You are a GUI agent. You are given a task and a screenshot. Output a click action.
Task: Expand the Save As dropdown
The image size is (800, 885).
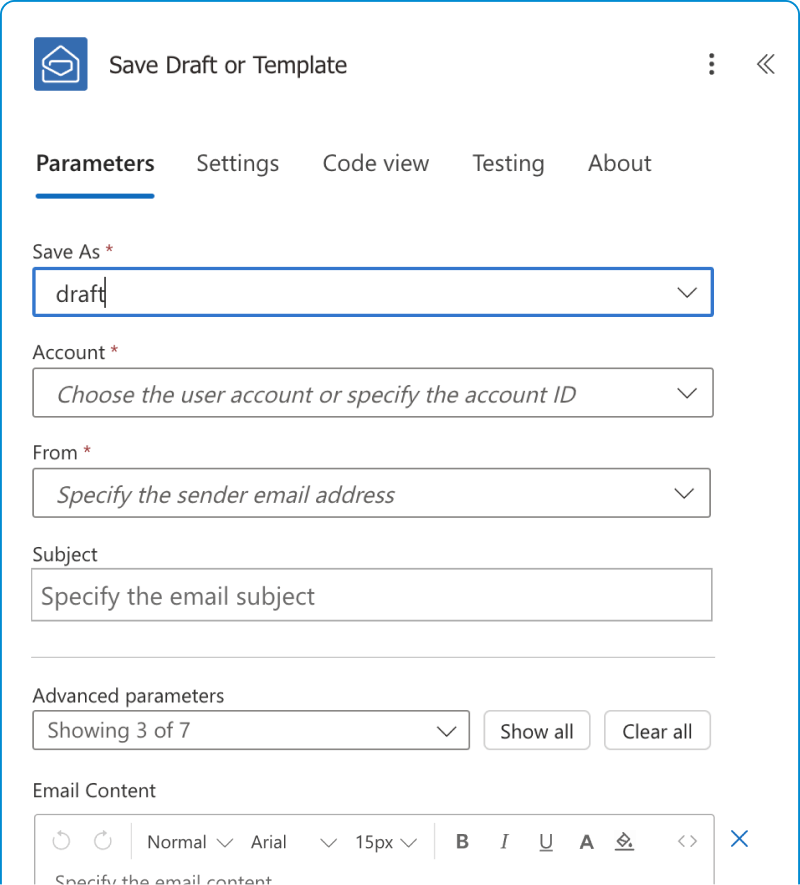click(x=686, y=293)
